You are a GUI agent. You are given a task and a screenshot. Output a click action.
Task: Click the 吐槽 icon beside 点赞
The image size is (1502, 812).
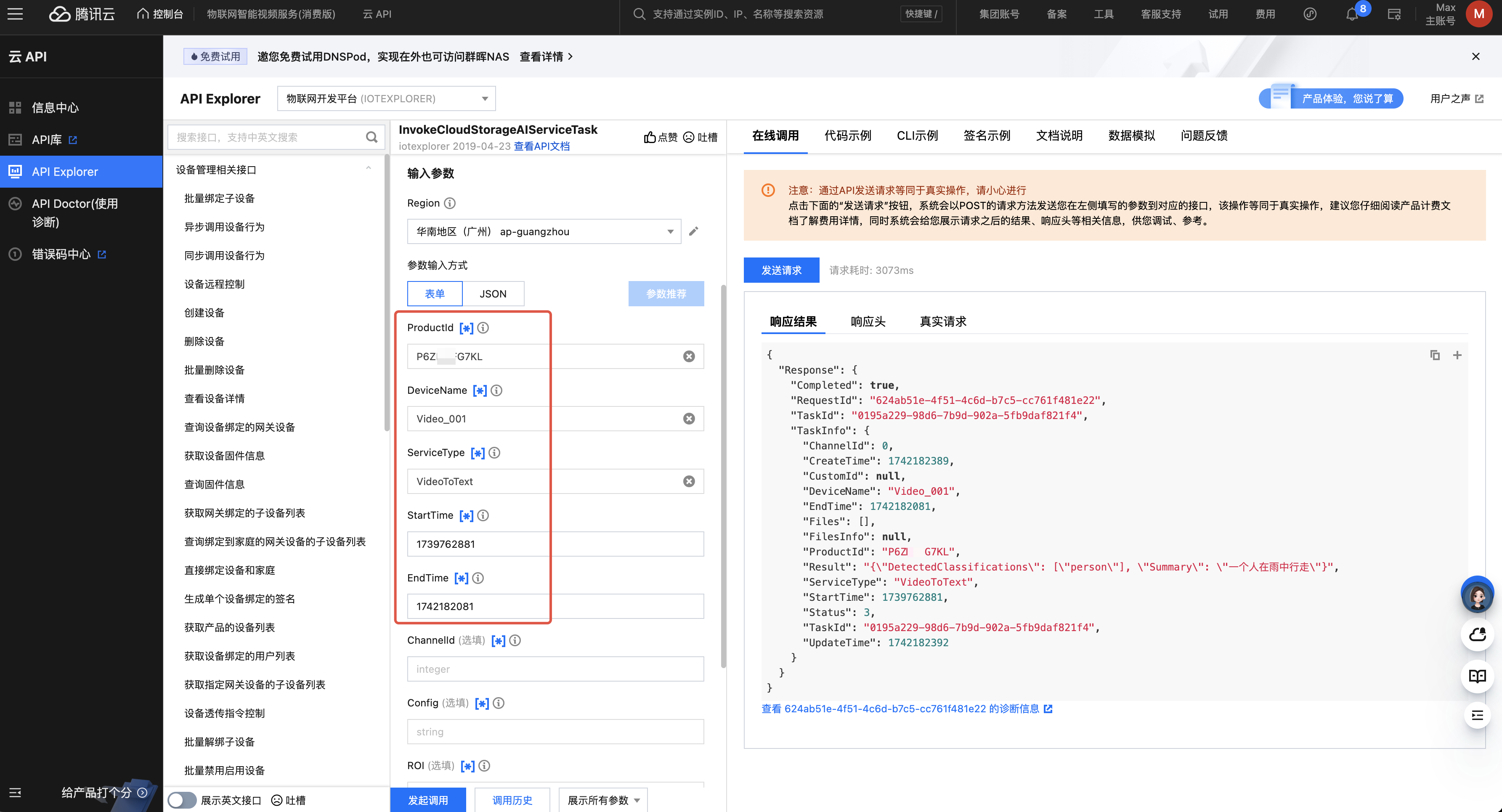(689, 137)
